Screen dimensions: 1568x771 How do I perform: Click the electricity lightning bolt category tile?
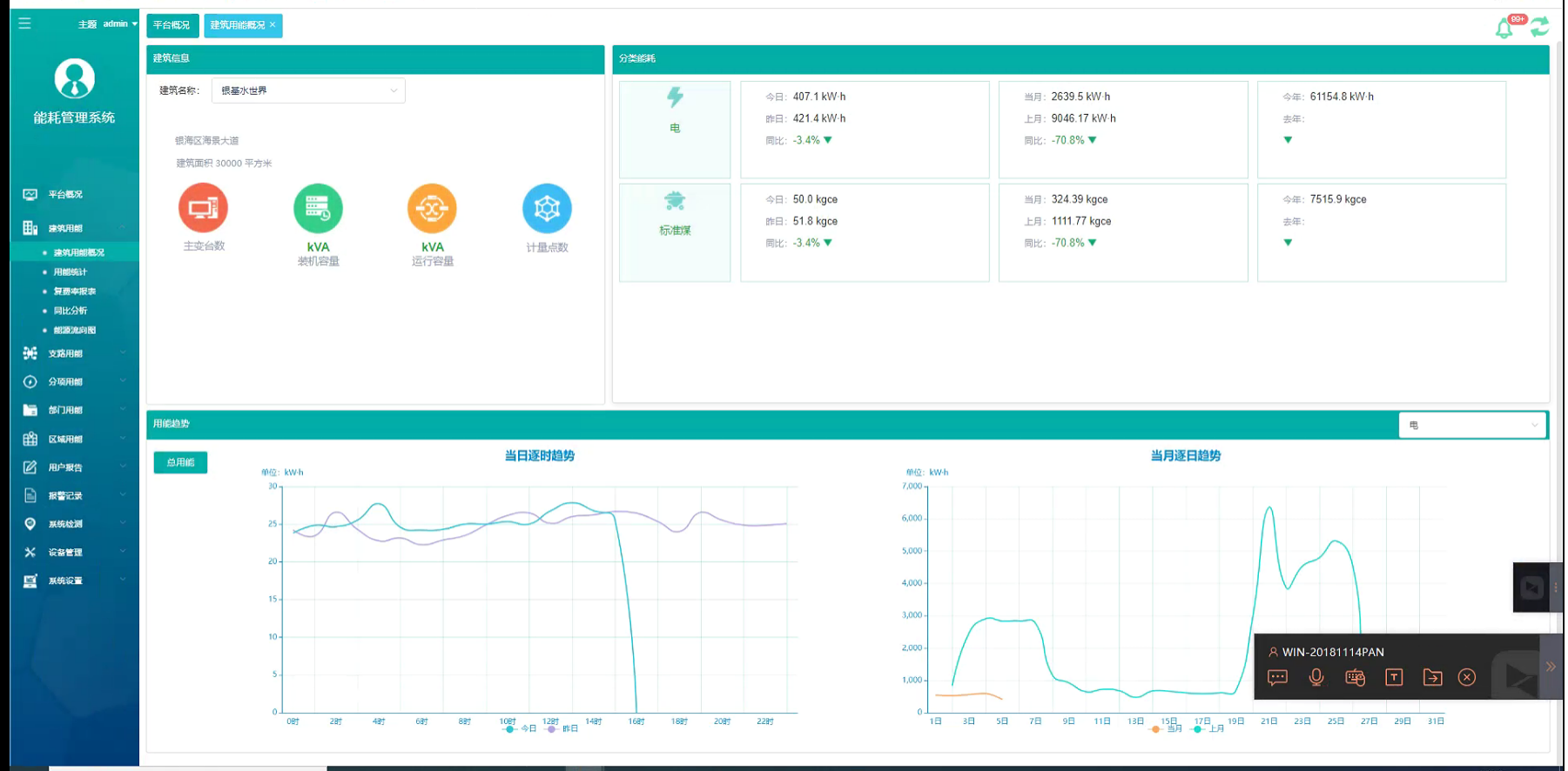675,129
